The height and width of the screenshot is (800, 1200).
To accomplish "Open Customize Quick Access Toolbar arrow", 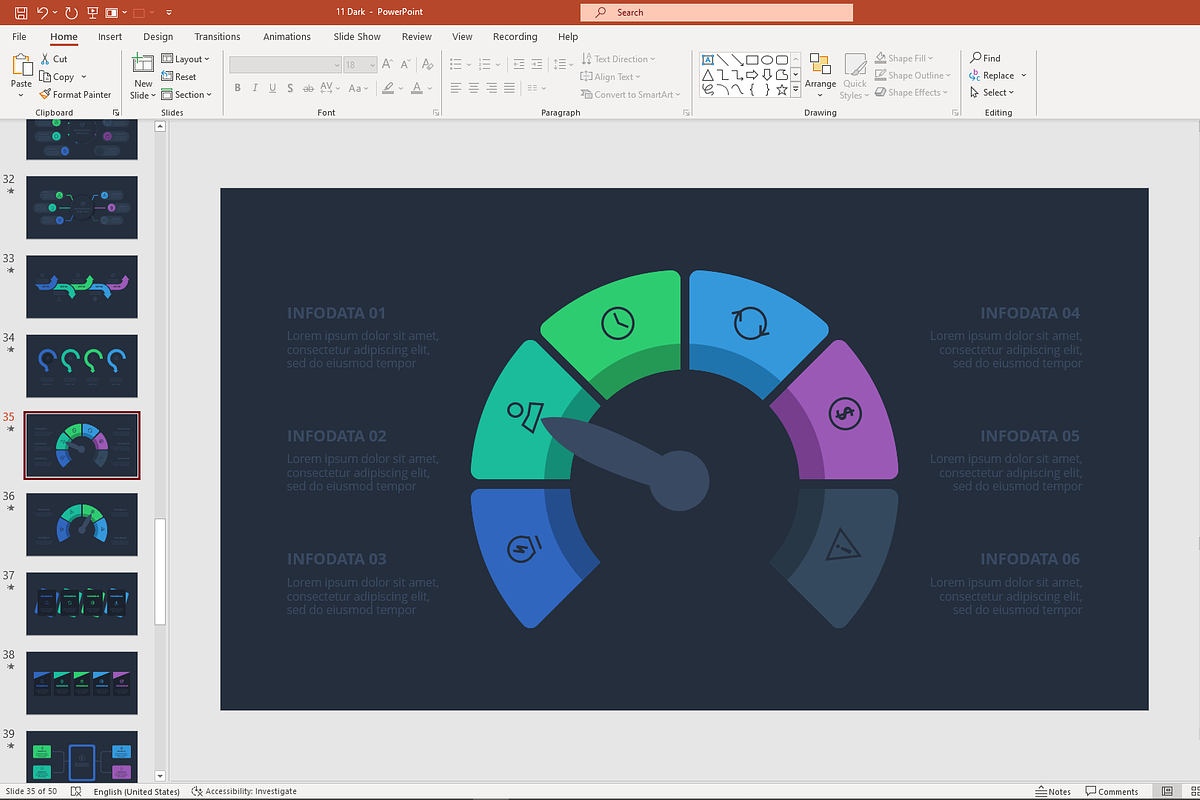I will tap(168, 13).
